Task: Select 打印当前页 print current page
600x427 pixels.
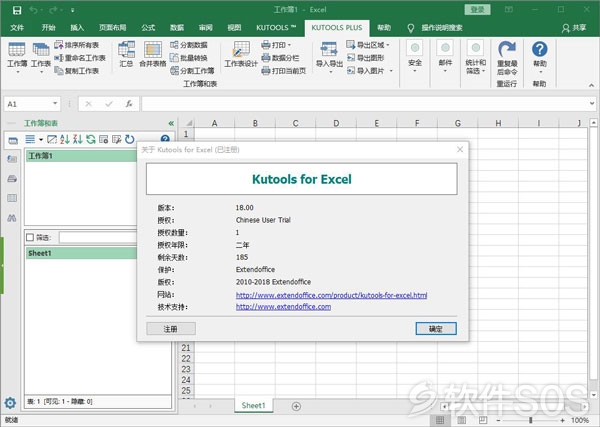Action: 284,71
